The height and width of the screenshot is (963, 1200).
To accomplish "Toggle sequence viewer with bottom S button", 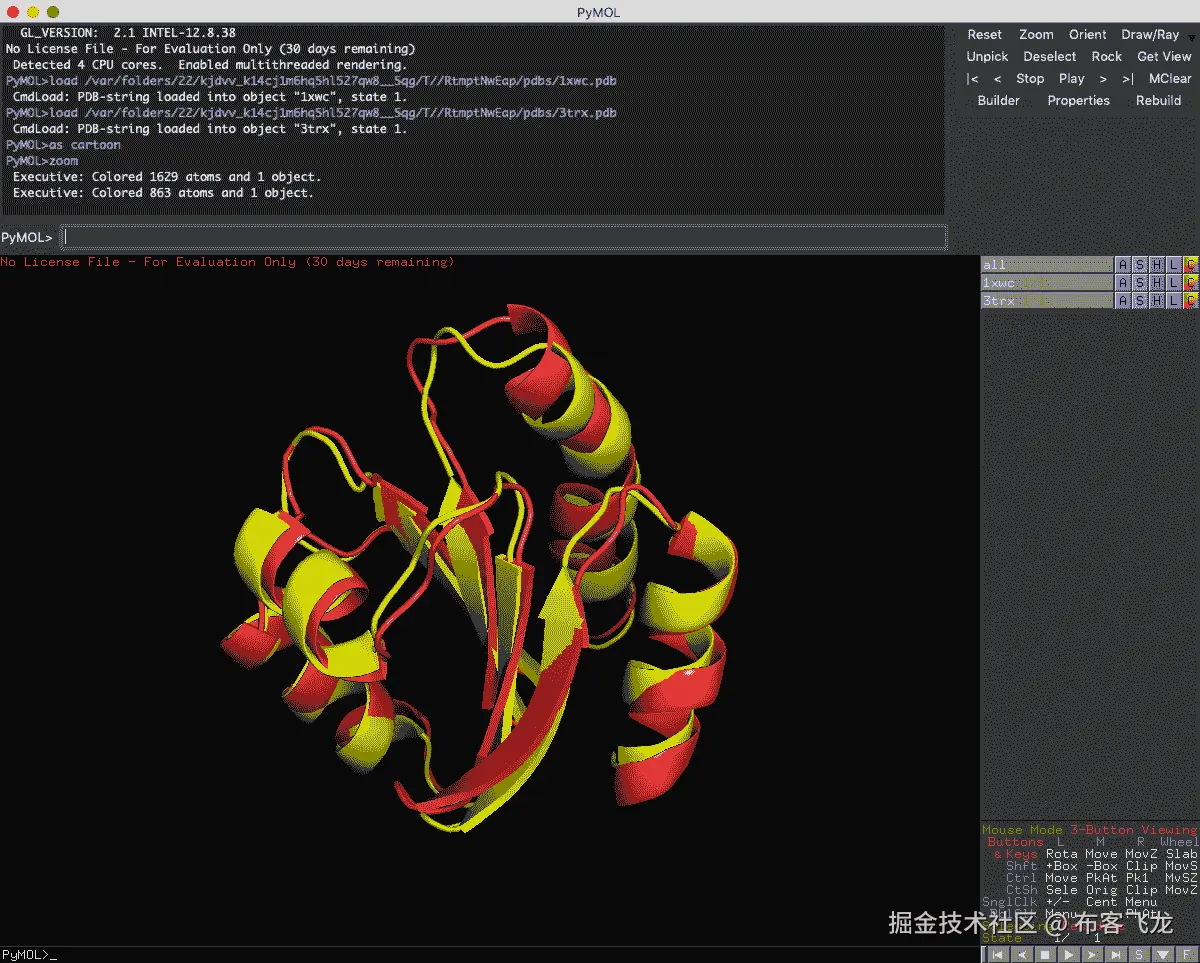I will [1141, 955].
